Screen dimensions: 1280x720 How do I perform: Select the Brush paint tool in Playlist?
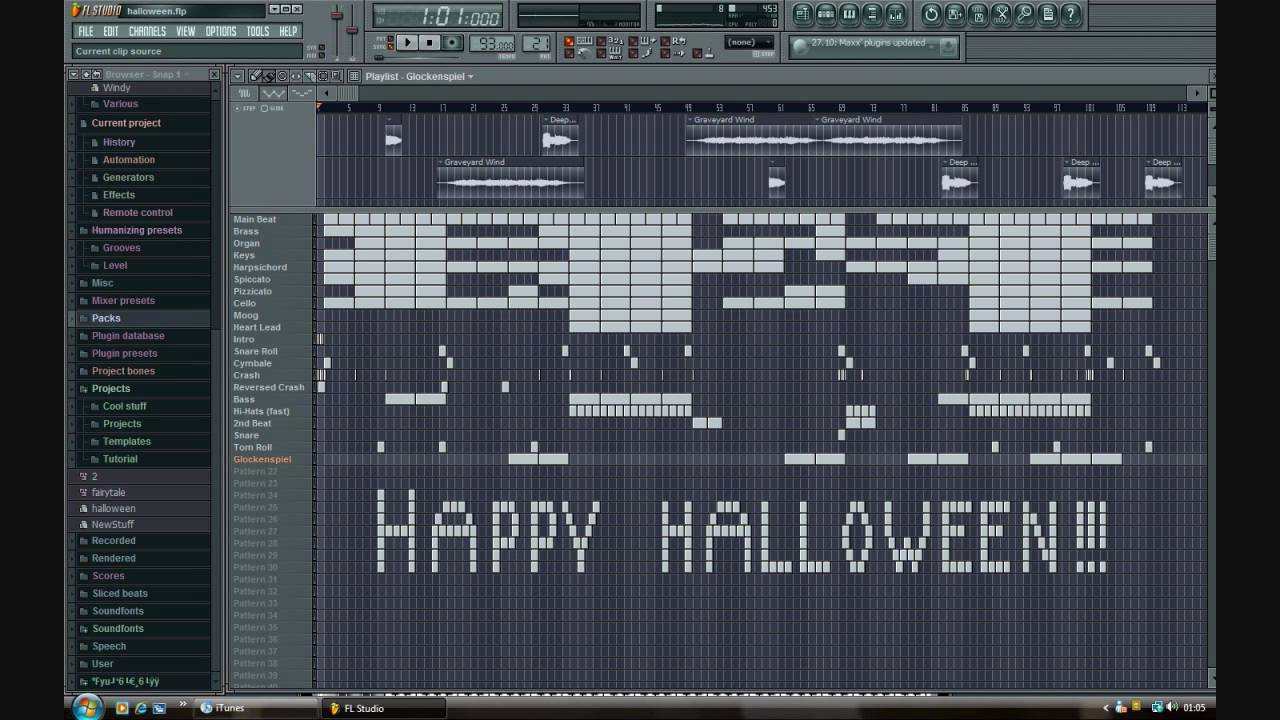pos(268,76)
